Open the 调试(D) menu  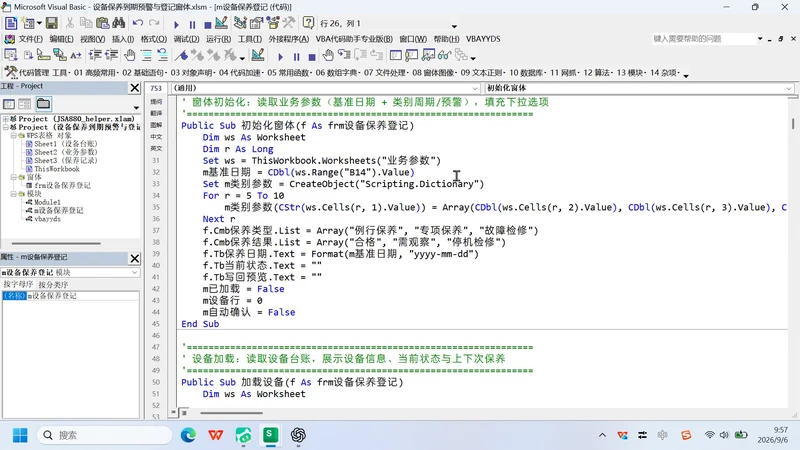(x=186, y=39)
